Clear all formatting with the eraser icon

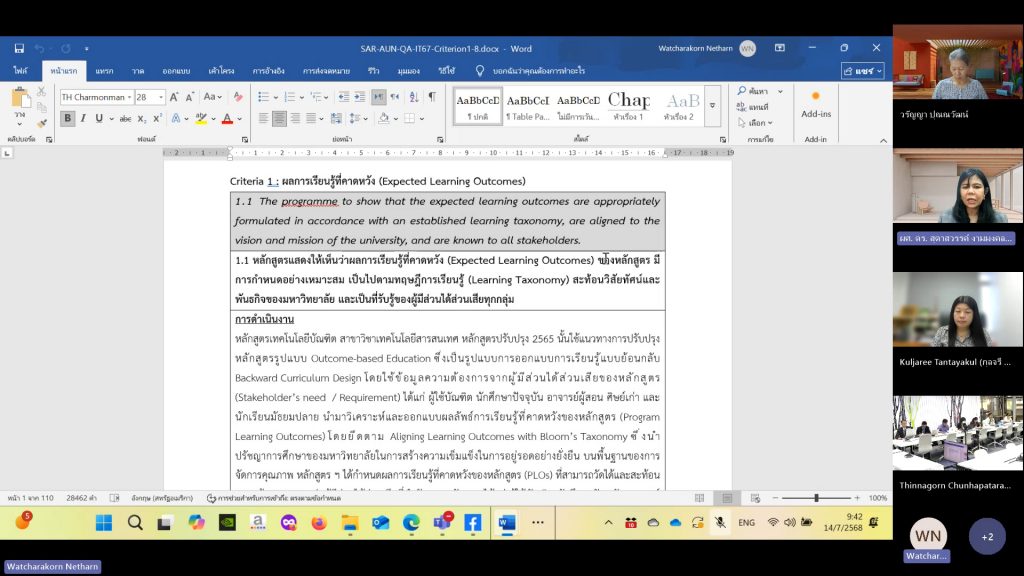[238, 97]
